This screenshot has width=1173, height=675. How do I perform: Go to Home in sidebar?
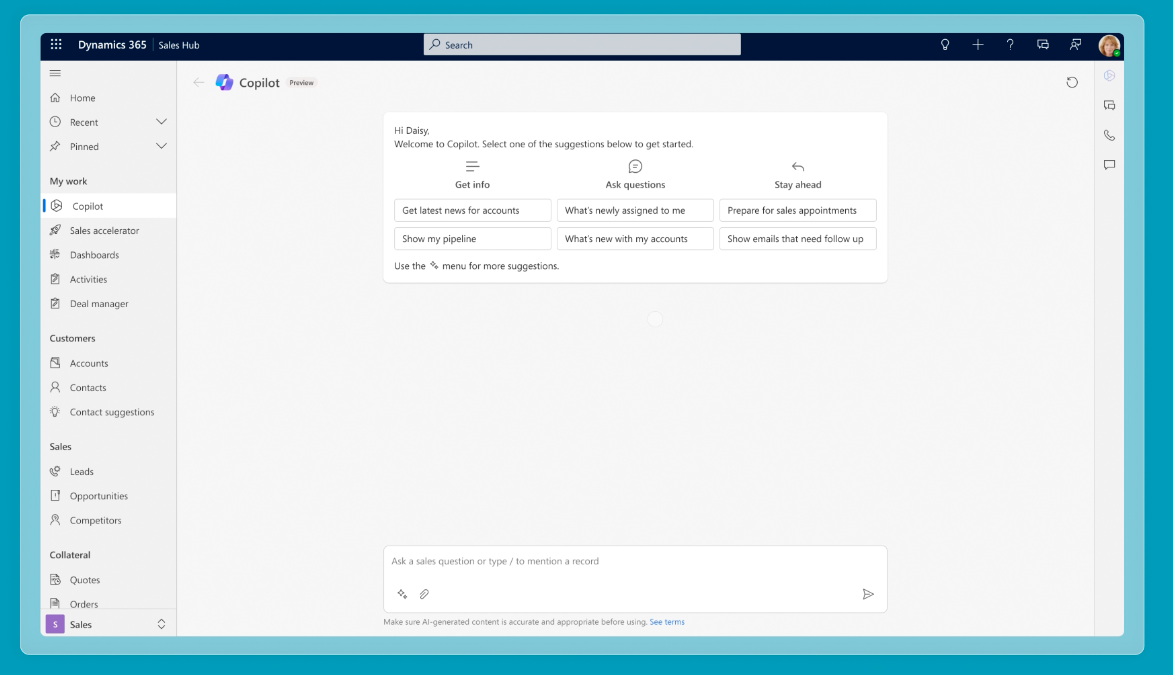(109, 98)
